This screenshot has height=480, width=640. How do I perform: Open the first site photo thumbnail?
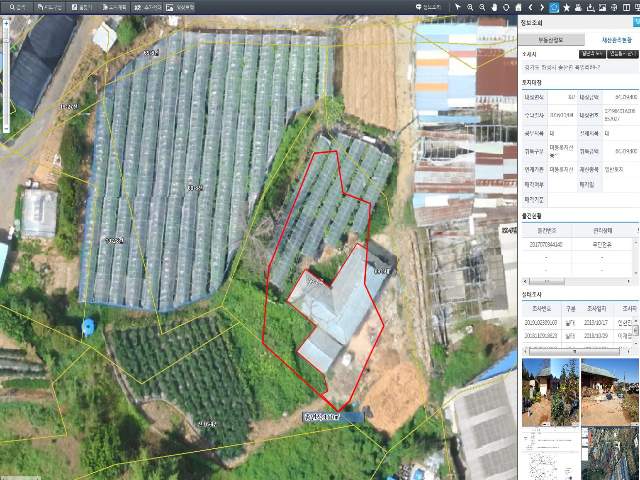549,392
